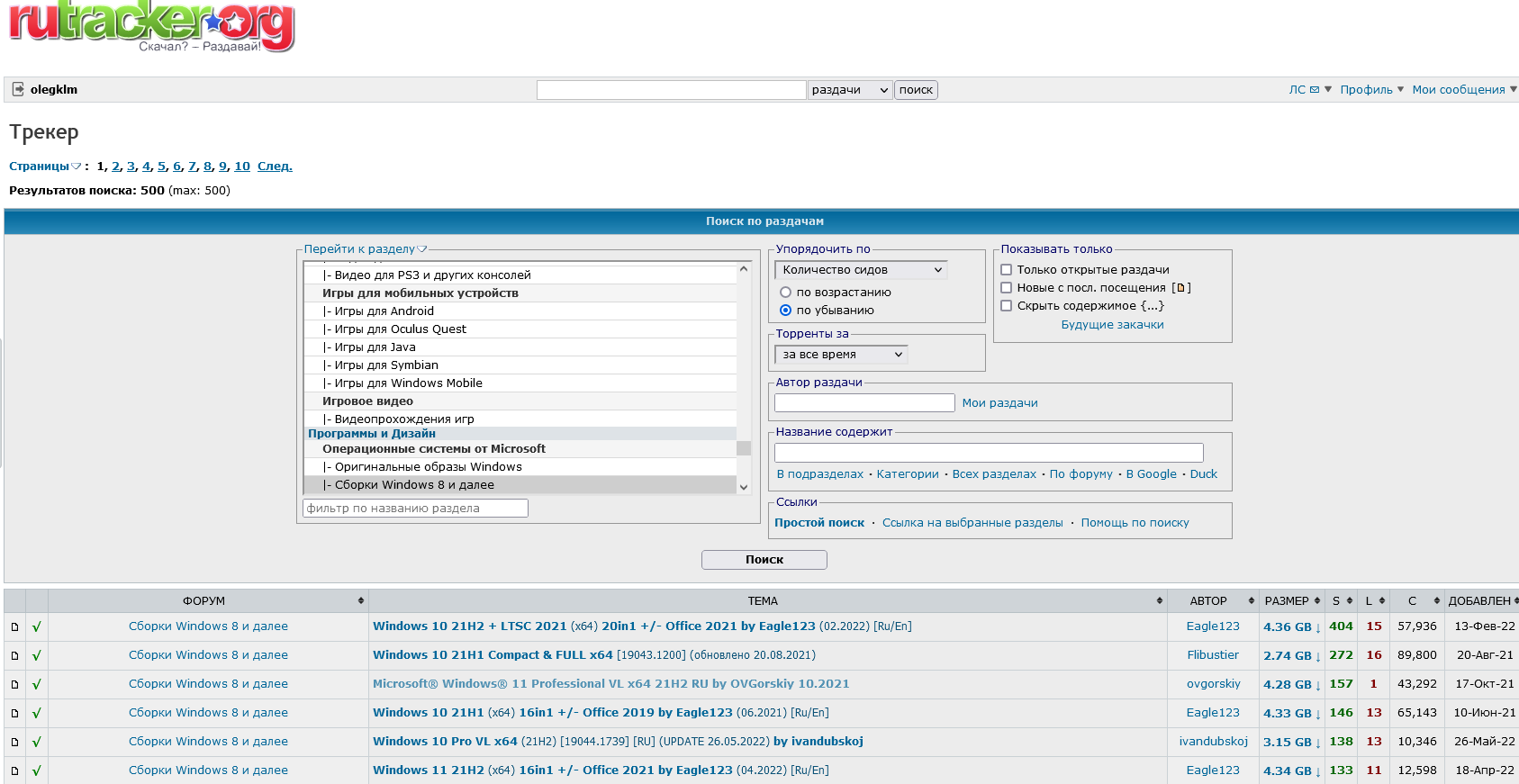Select Игры для Android in the section list
Viewport: 1519px width, 784px height.
click(520, 311)
